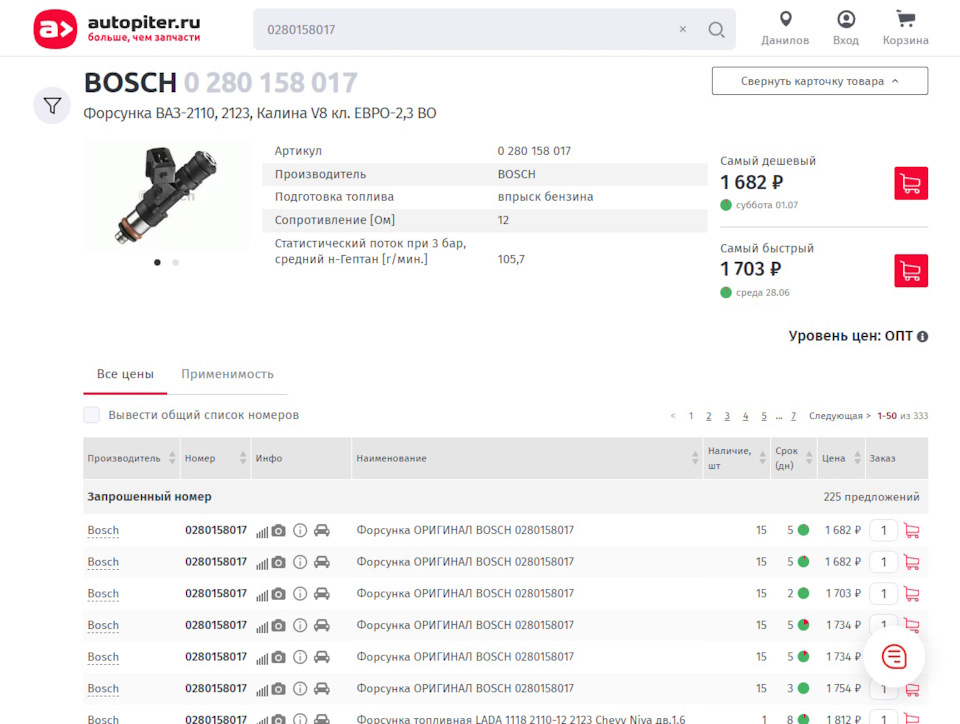Viewport: 960px width, 724px height.
Task: Click the filter funnel icon
Action: pos(52,105)
